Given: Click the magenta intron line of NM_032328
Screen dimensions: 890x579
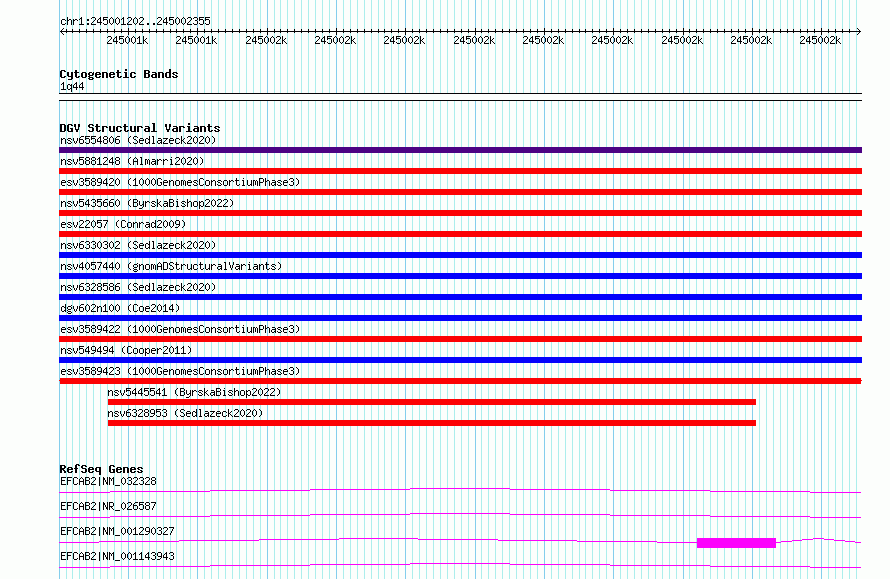Looking at the screenshot, I should 460,490.
